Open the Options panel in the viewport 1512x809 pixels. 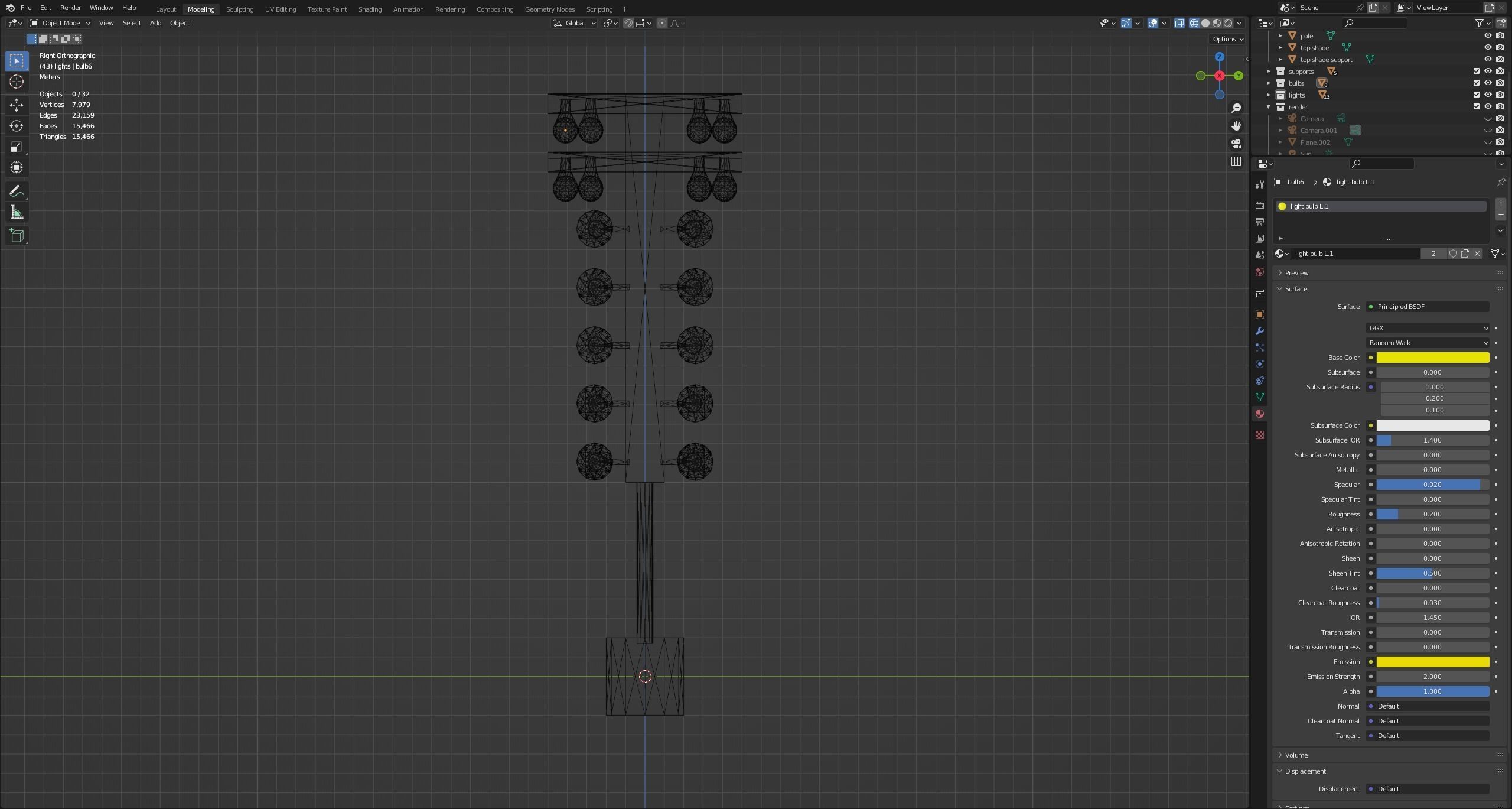click(x=1227, y=38)
